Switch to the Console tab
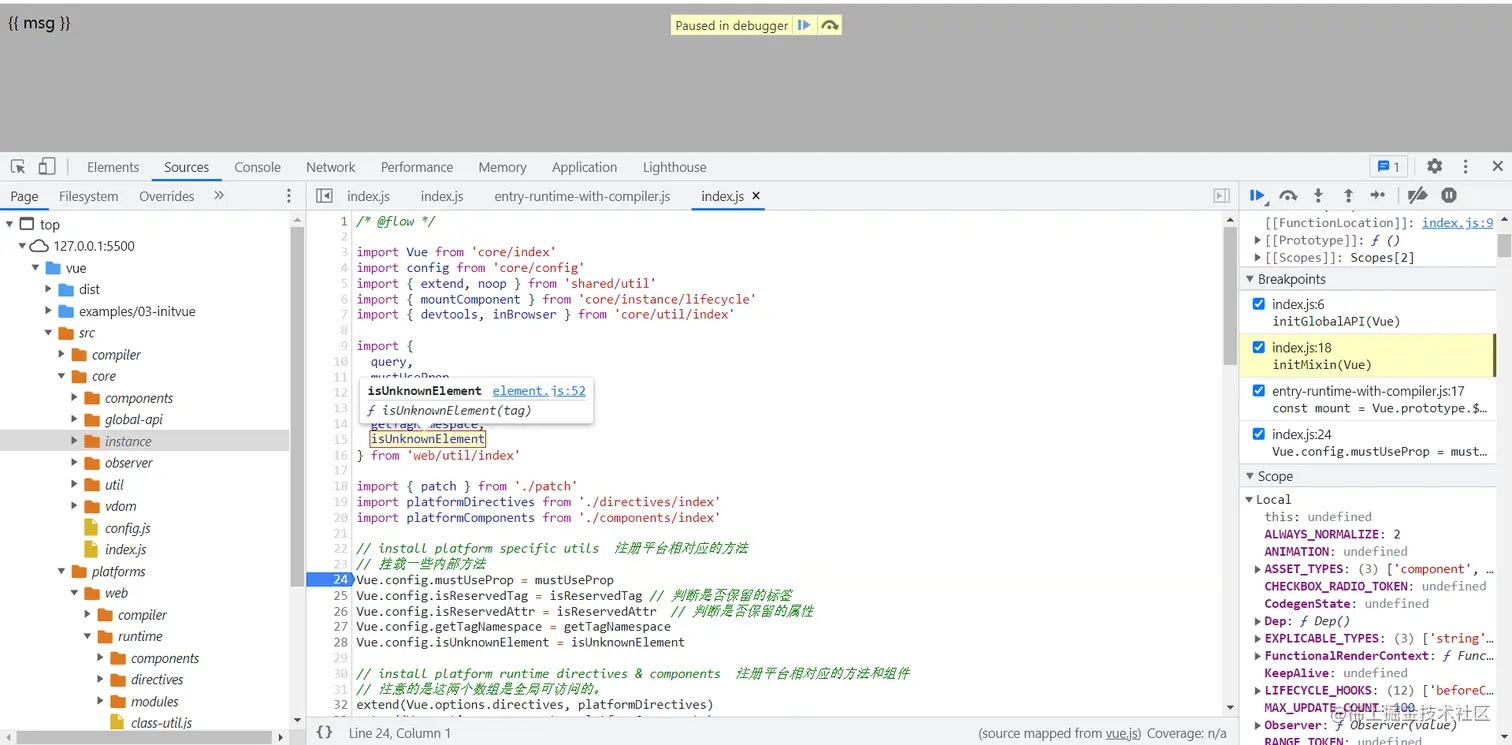 (258, 167)
